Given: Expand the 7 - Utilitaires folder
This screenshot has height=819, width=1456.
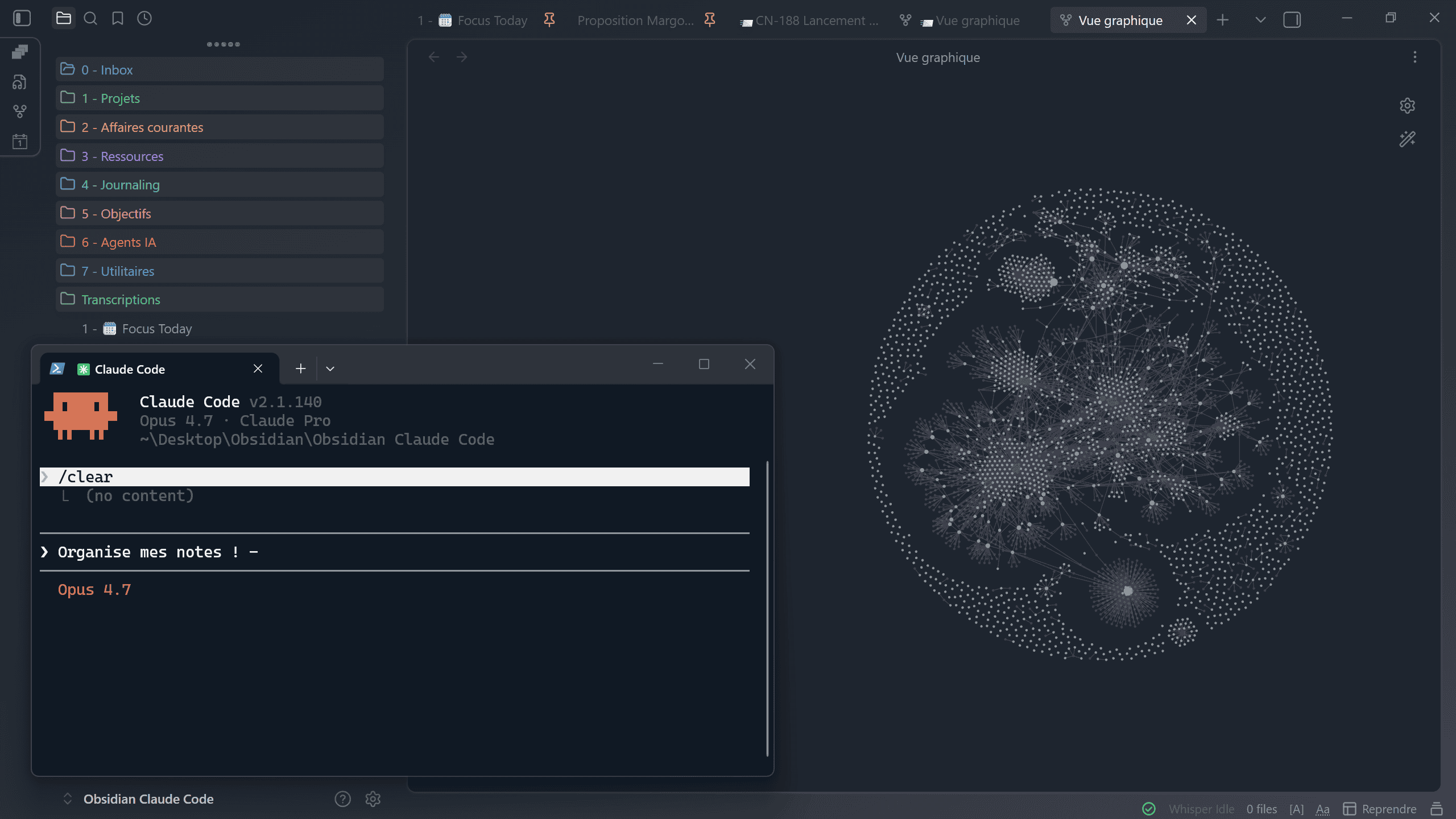Looking at the screenshot, I should (220, 271).
